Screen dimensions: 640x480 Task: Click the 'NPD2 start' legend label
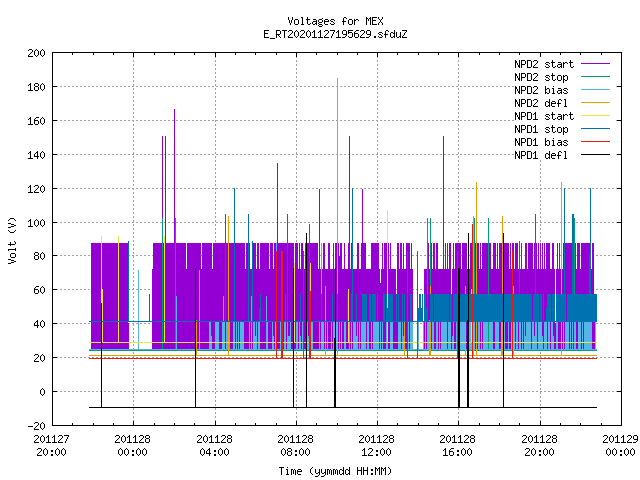[x=544, y=64]
